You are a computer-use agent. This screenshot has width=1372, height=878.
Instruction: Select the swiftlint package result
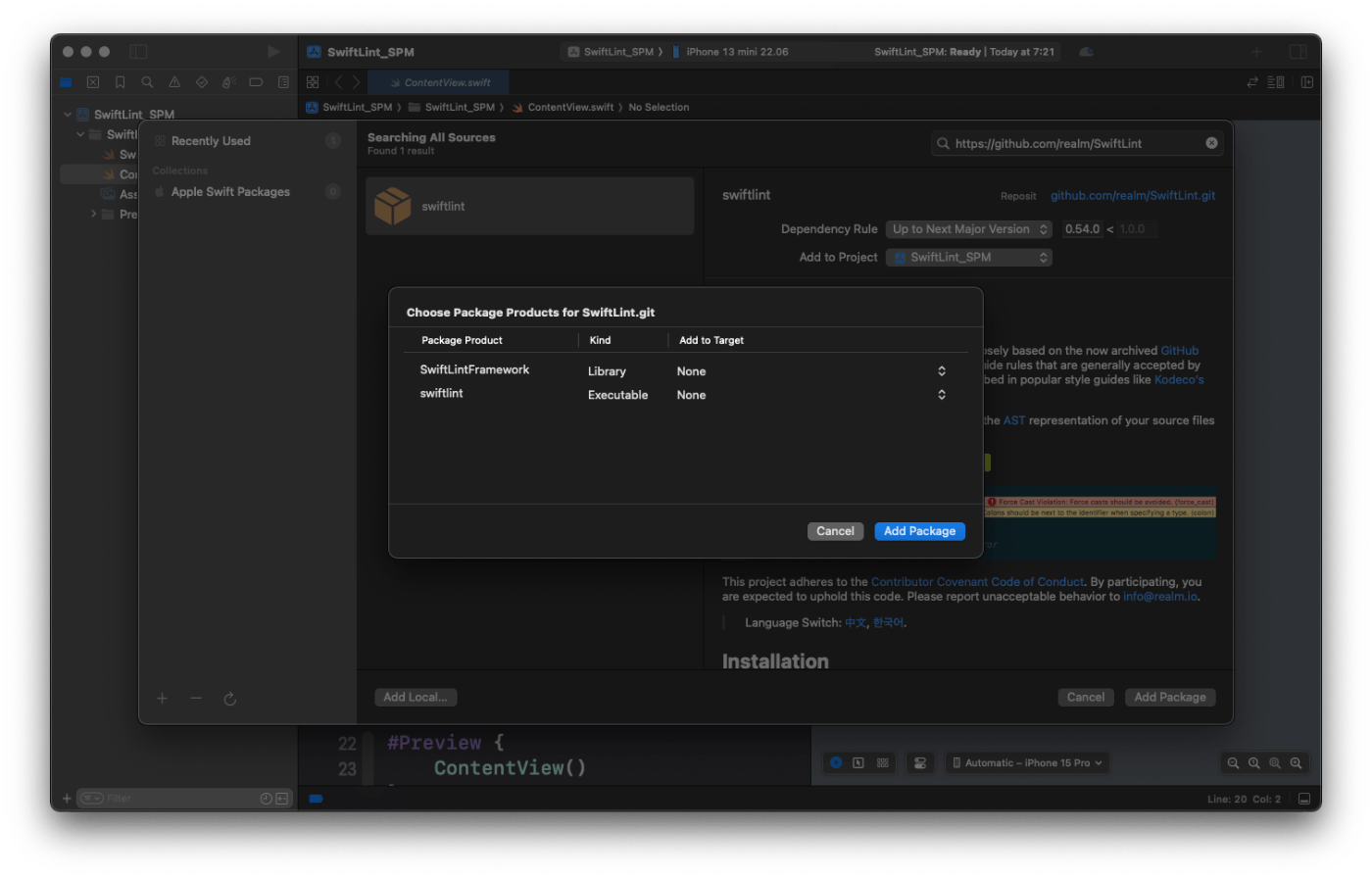click(x=529, y=206)
